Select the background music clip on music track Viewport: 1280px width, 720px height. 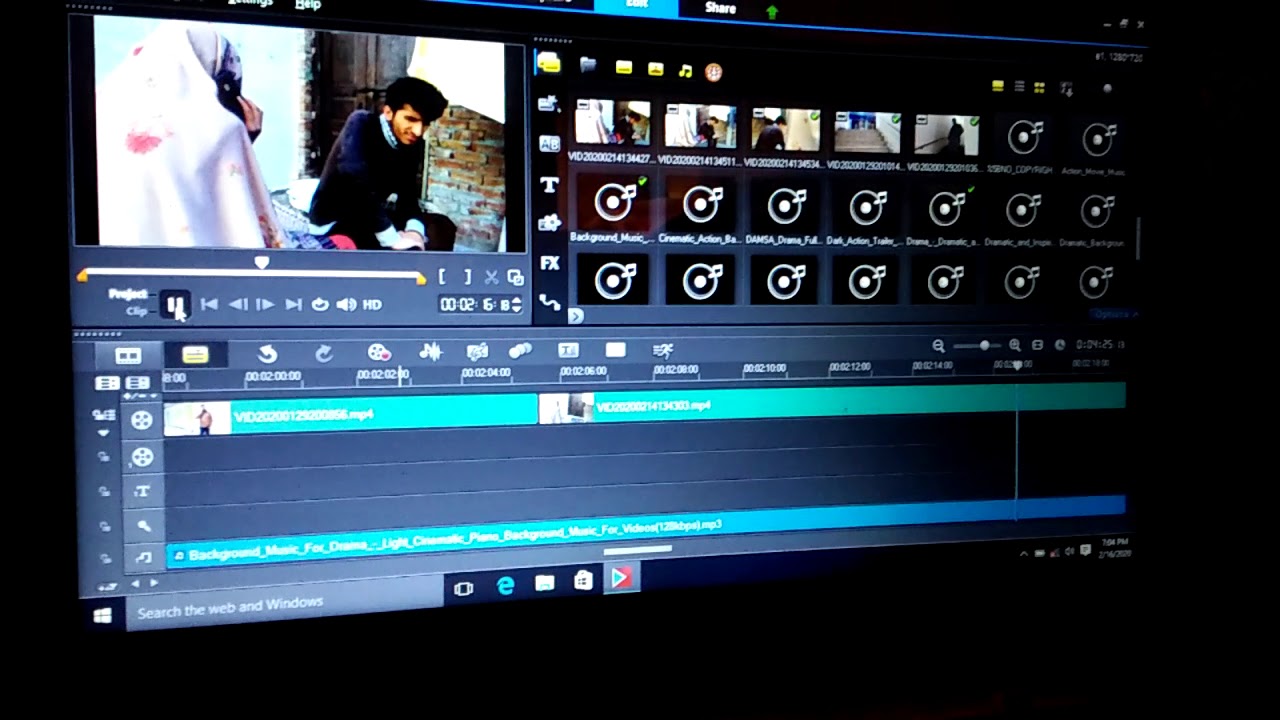[645, 531]
